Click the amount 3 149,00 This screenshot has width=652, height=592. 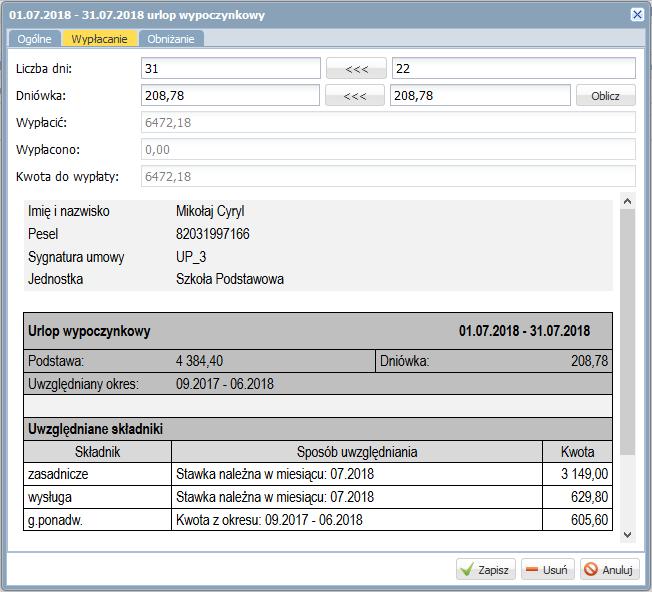pyautogui.click(x=584, y=474)
